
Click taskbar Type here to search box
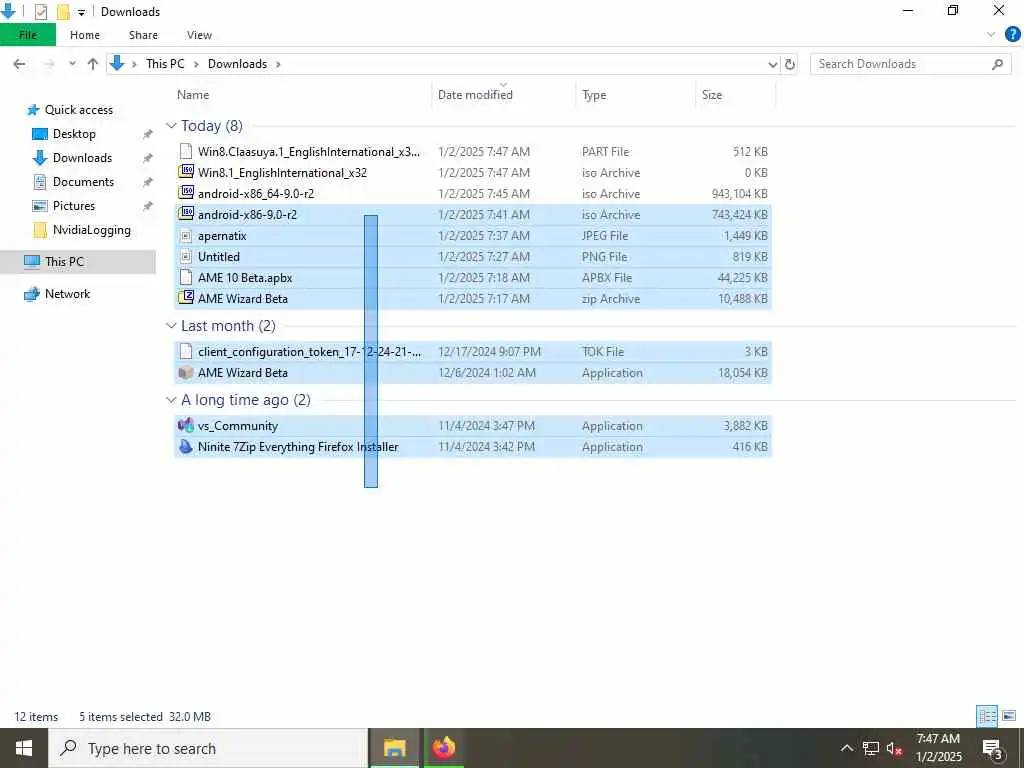pyautogui.click(x=208, y=748)
